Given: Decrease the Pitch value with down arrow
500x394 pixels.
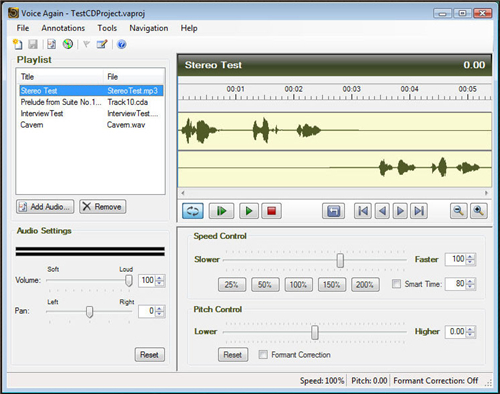Looking at the screenshot, I should [x=470, y=334].
